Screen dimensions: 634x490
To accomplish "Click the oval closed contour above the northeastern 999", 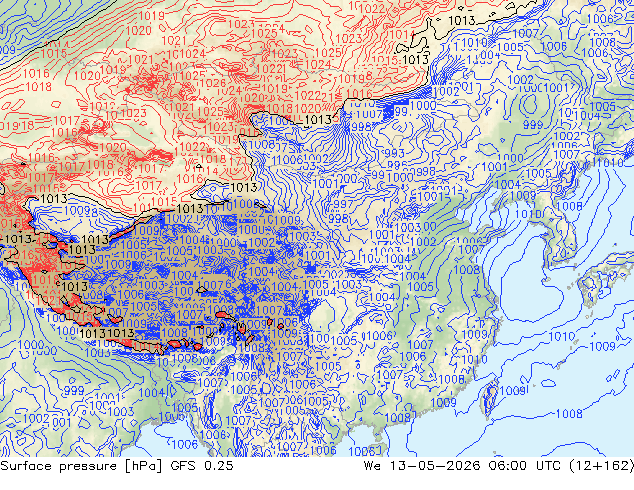I will [x=530, y=105].
